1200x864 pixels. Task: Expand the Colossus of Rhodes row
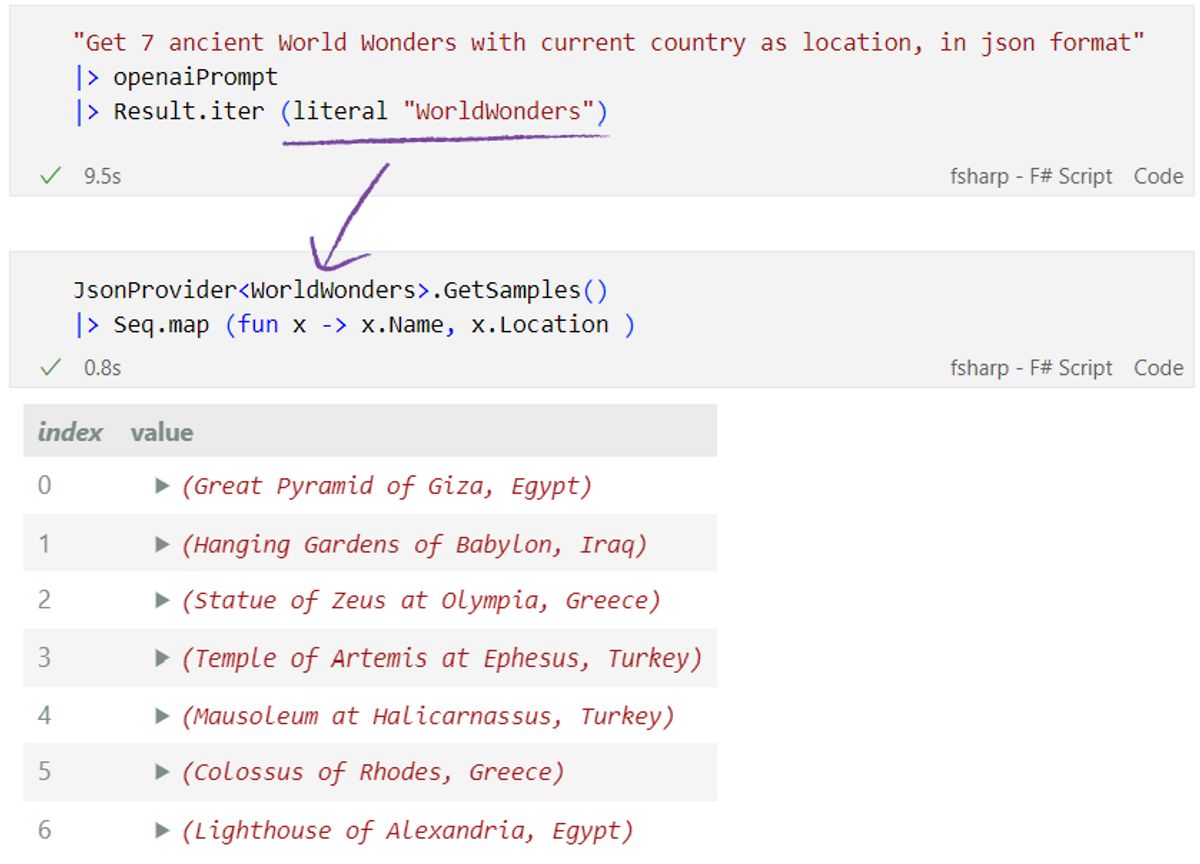[162, 772]
